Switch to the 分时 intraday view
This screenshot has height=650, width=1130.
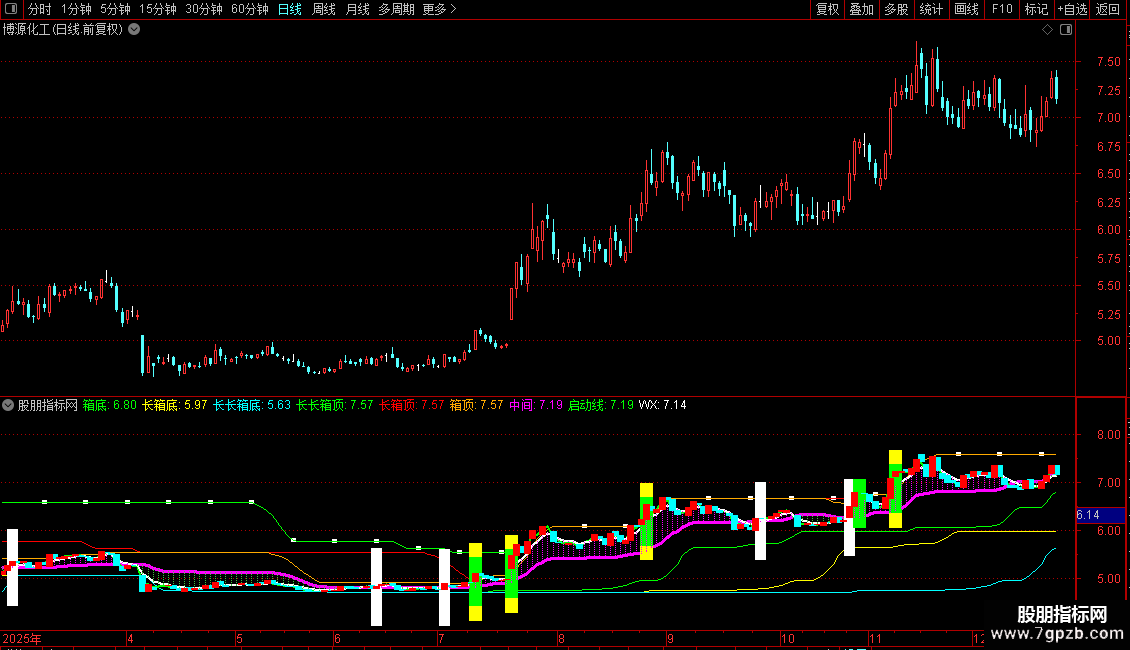click(39, 10)
